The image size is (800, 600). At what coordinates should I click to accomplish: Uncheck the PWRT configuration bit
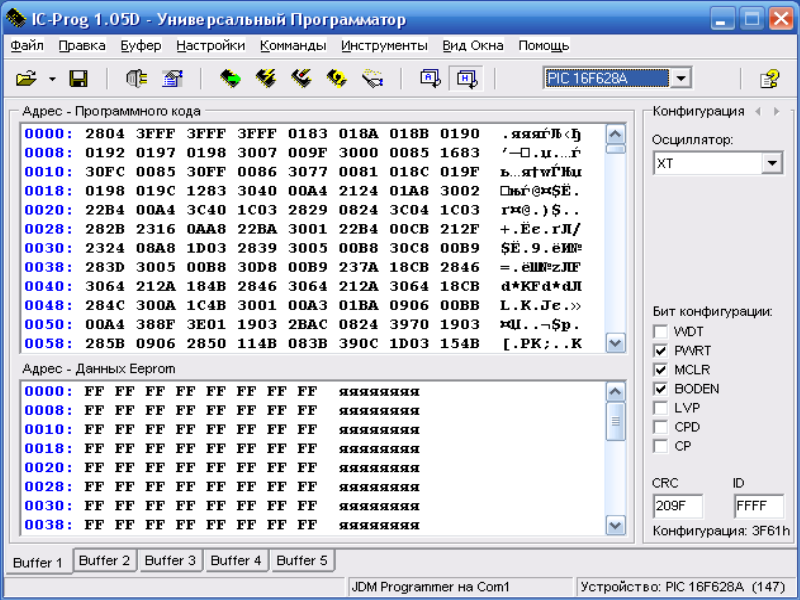point(660,351)
